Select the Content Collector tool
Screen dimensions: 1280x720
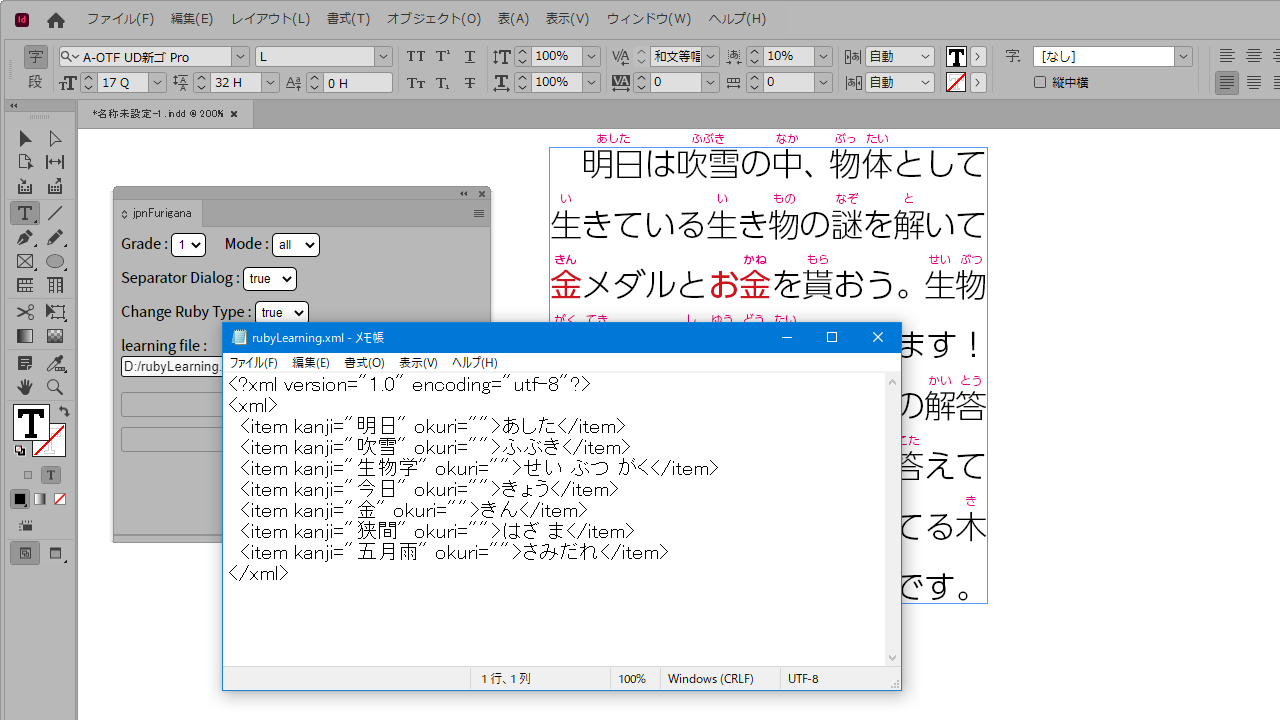pos(25,187)
